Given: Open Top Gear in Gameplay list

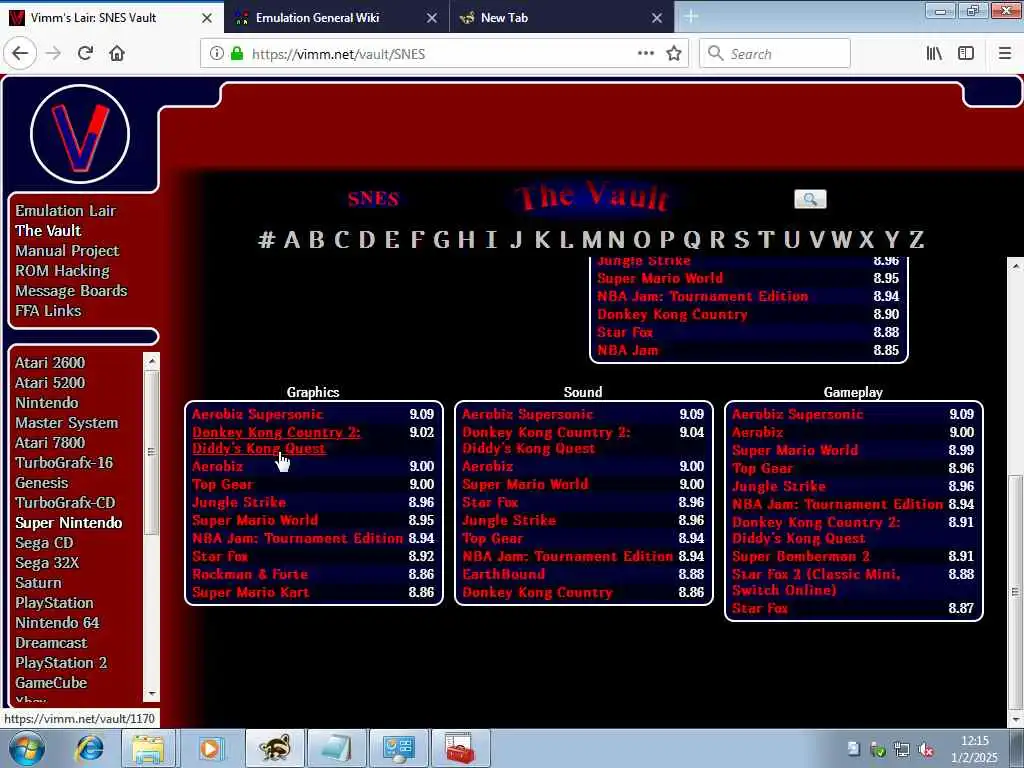Looking at the screenshot, I should pos(762,468).
